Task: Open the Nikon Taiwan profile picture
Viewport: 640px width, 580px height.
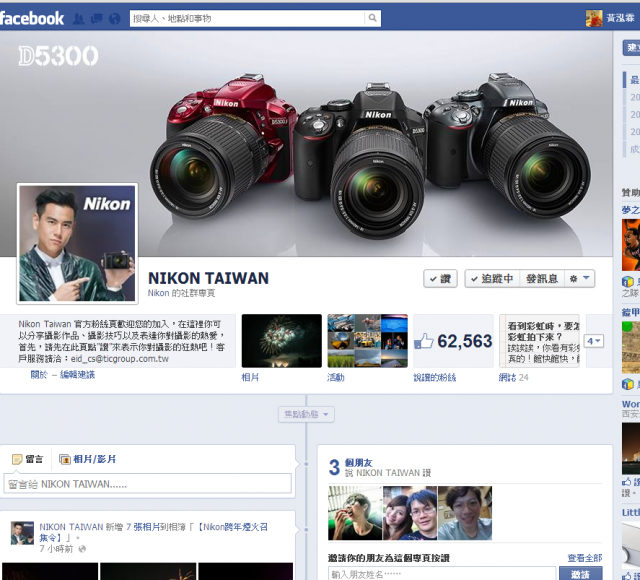Action: point(77,244)
